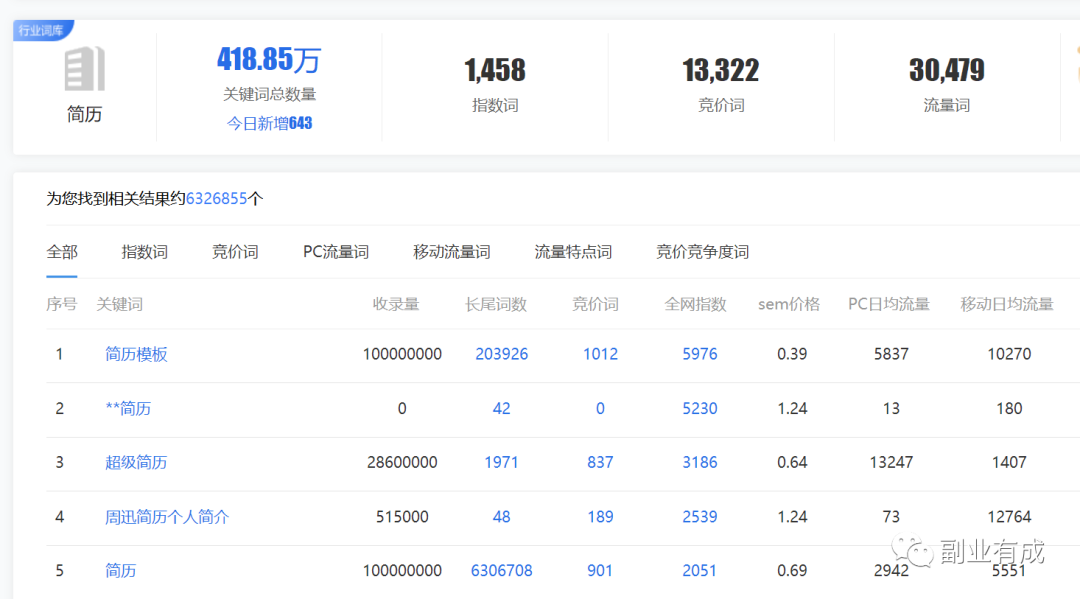Open keyword link 超级简历
This screenshot has width=1080, height=599.
tap(136, 462)
